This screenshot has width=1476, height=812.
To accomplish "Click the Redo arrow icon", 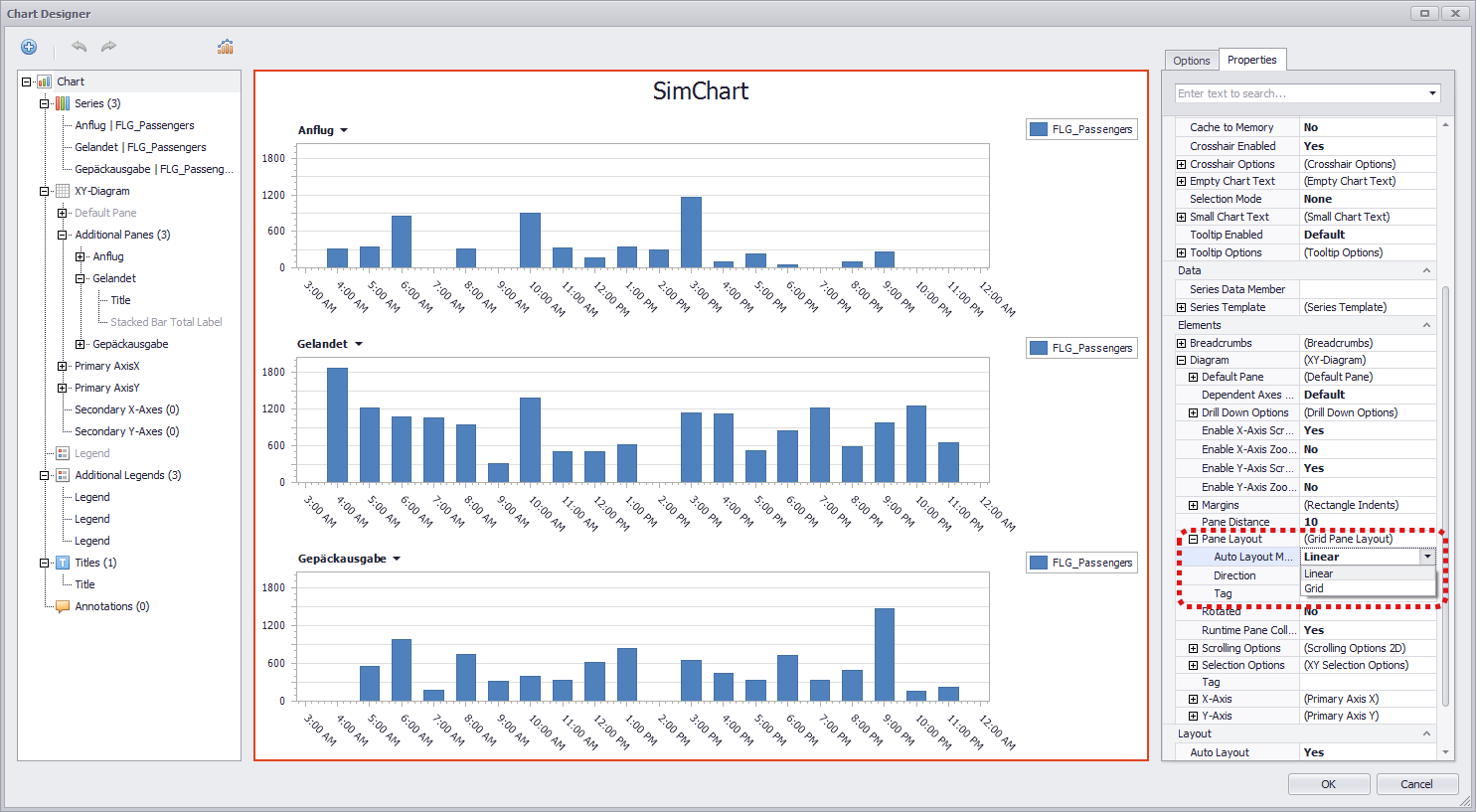I will 107,47.
